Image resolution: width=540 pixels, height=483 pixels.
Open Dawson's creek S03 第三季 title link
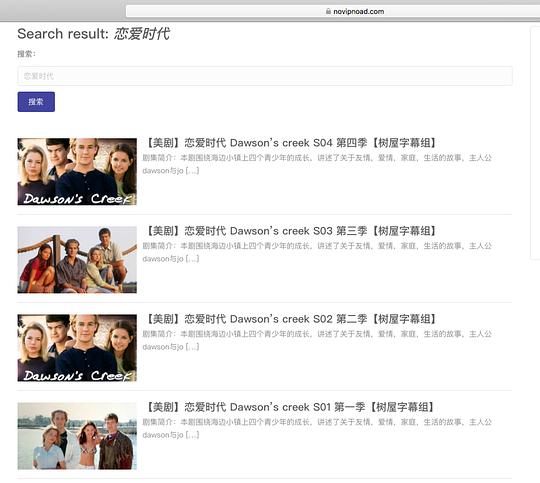click(291, 231)
